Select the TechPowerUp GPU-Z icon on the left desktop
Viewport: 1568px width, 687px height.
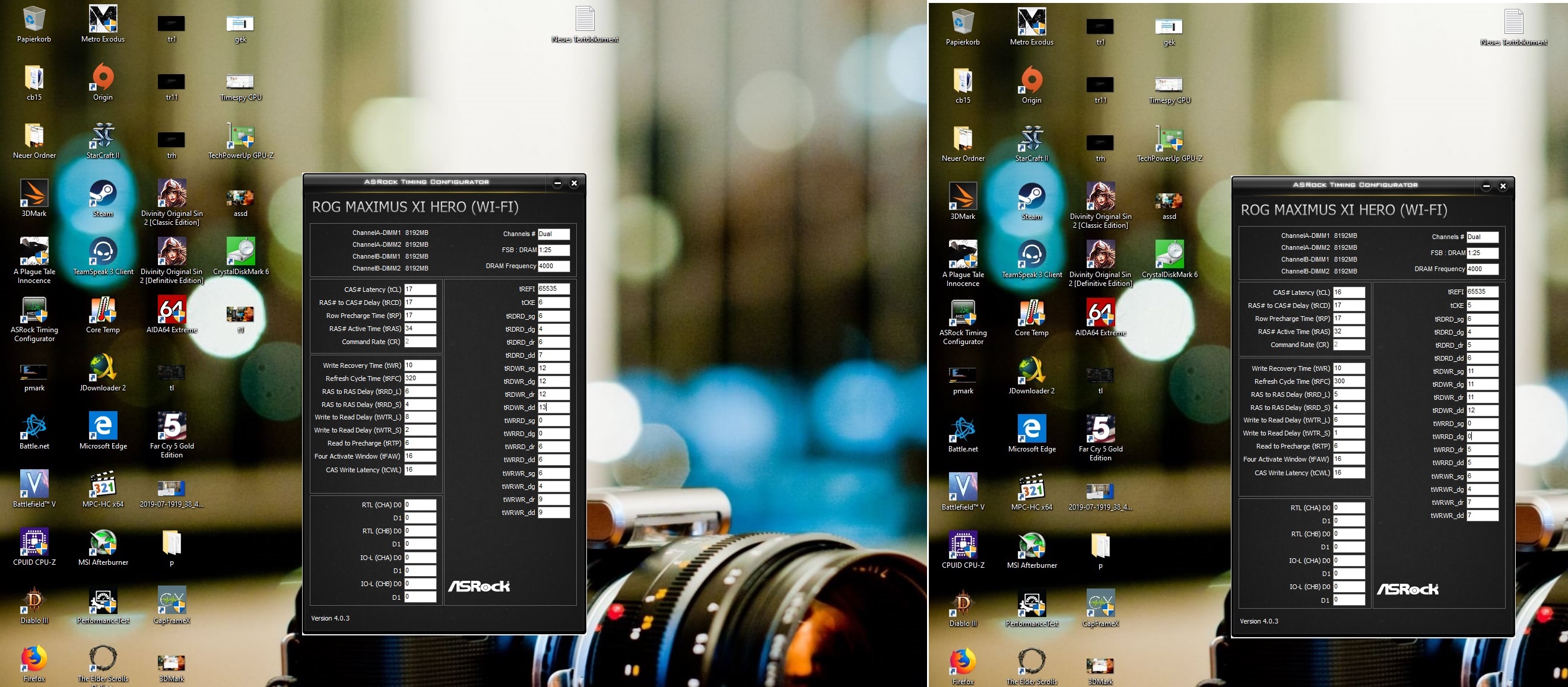tap(240, 136)
